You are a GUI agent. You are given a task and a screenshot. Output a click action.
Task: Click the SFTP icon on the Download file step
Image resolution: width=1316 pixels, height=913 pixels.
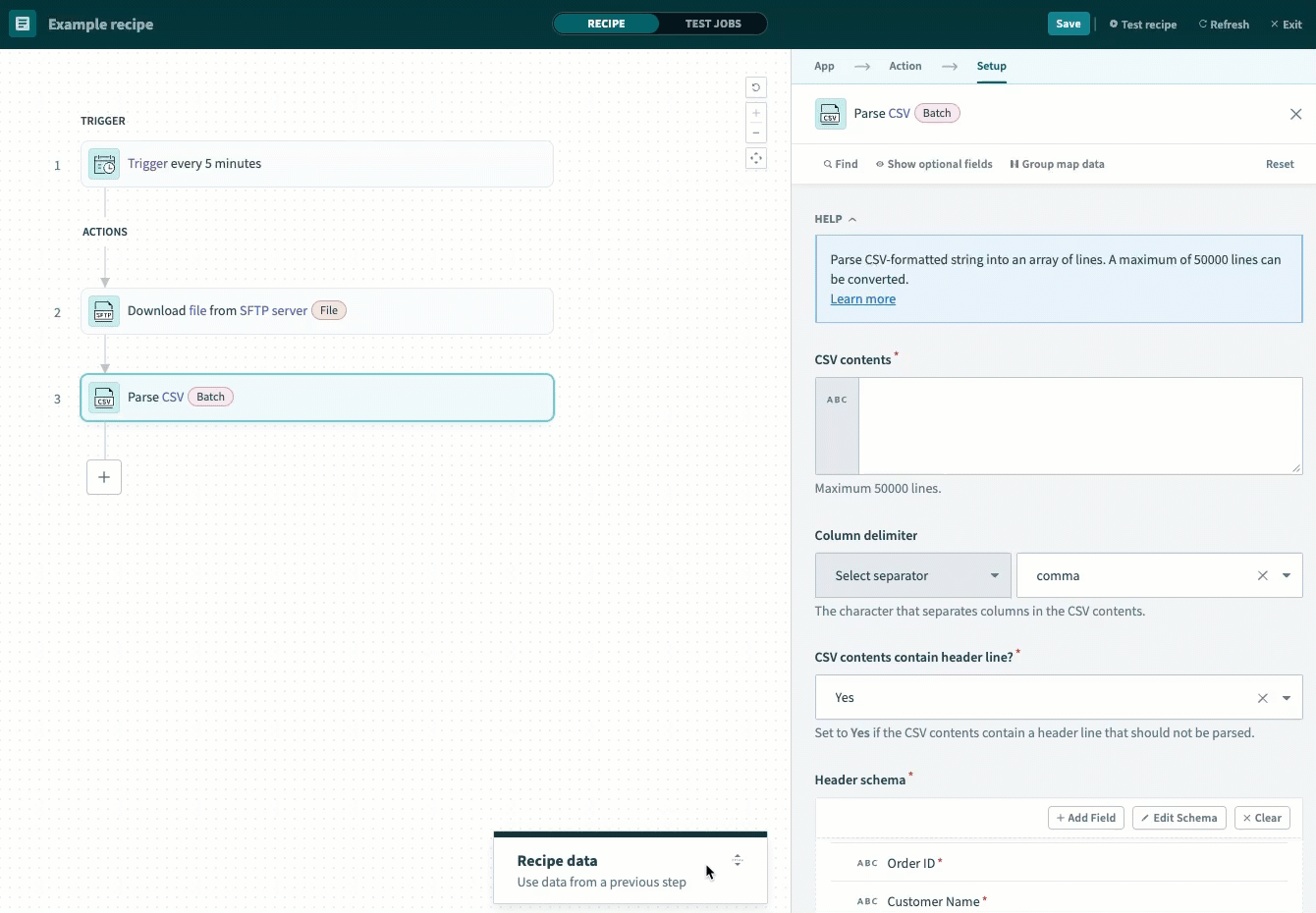point(104,310)
